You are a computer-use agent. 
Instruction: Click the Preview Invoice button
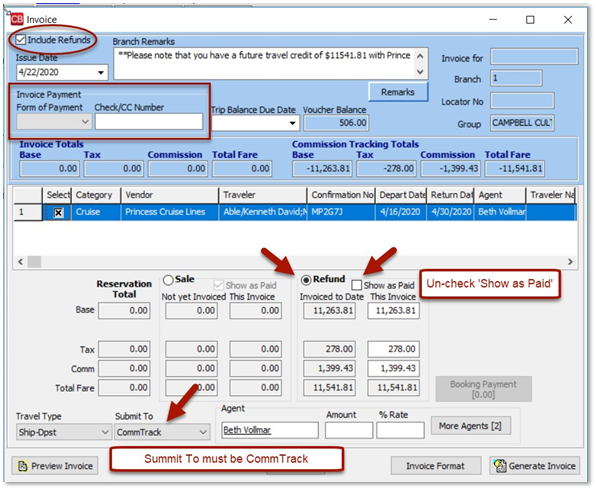(55, 466)
